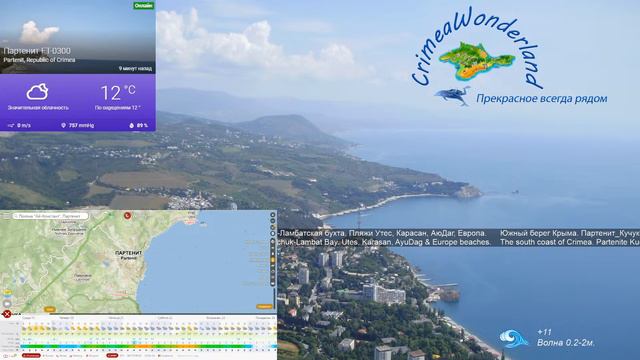Click 'Partenit, Republic of Crimea' subtitle
The height and width of the screenshot is (360, 640).
[x=39, y=60]
